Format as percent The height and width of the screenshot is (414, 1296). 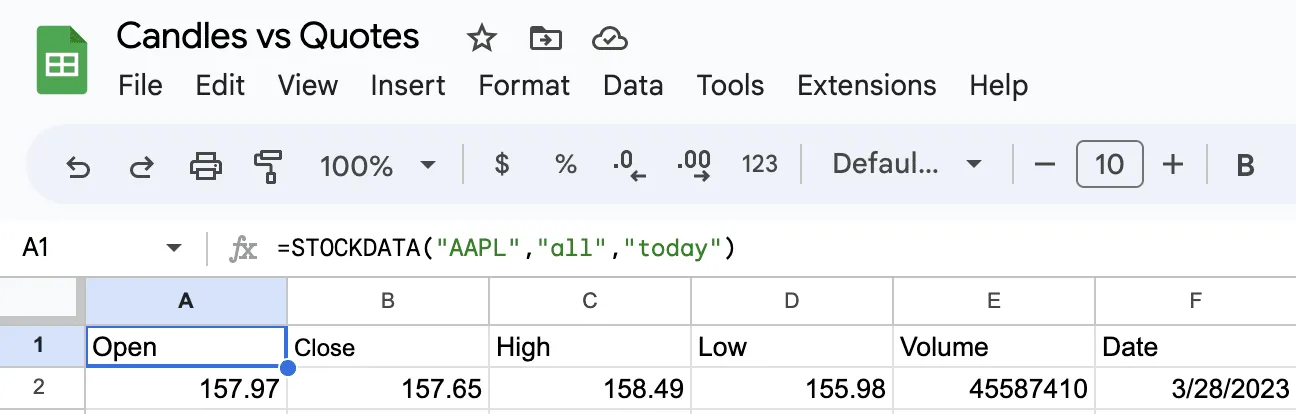click(566, 165)
